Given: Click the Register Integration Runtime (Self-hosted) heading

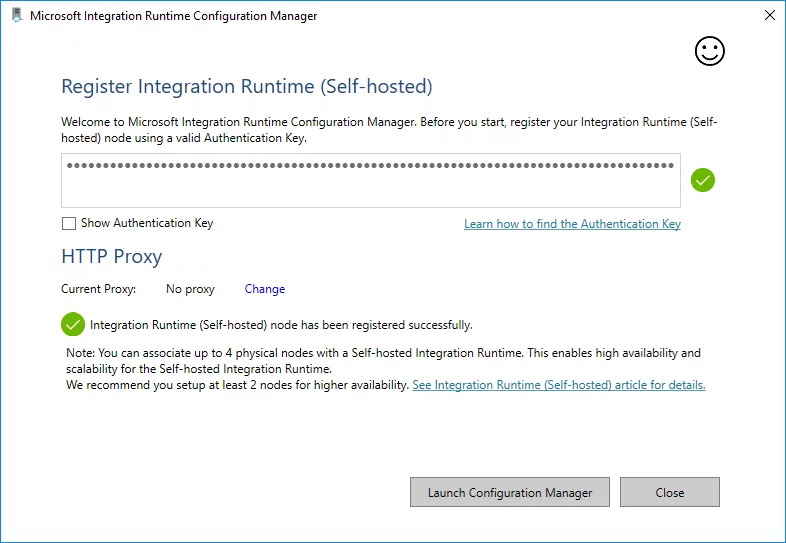Looking at the screenshot, I should [246, 86].
